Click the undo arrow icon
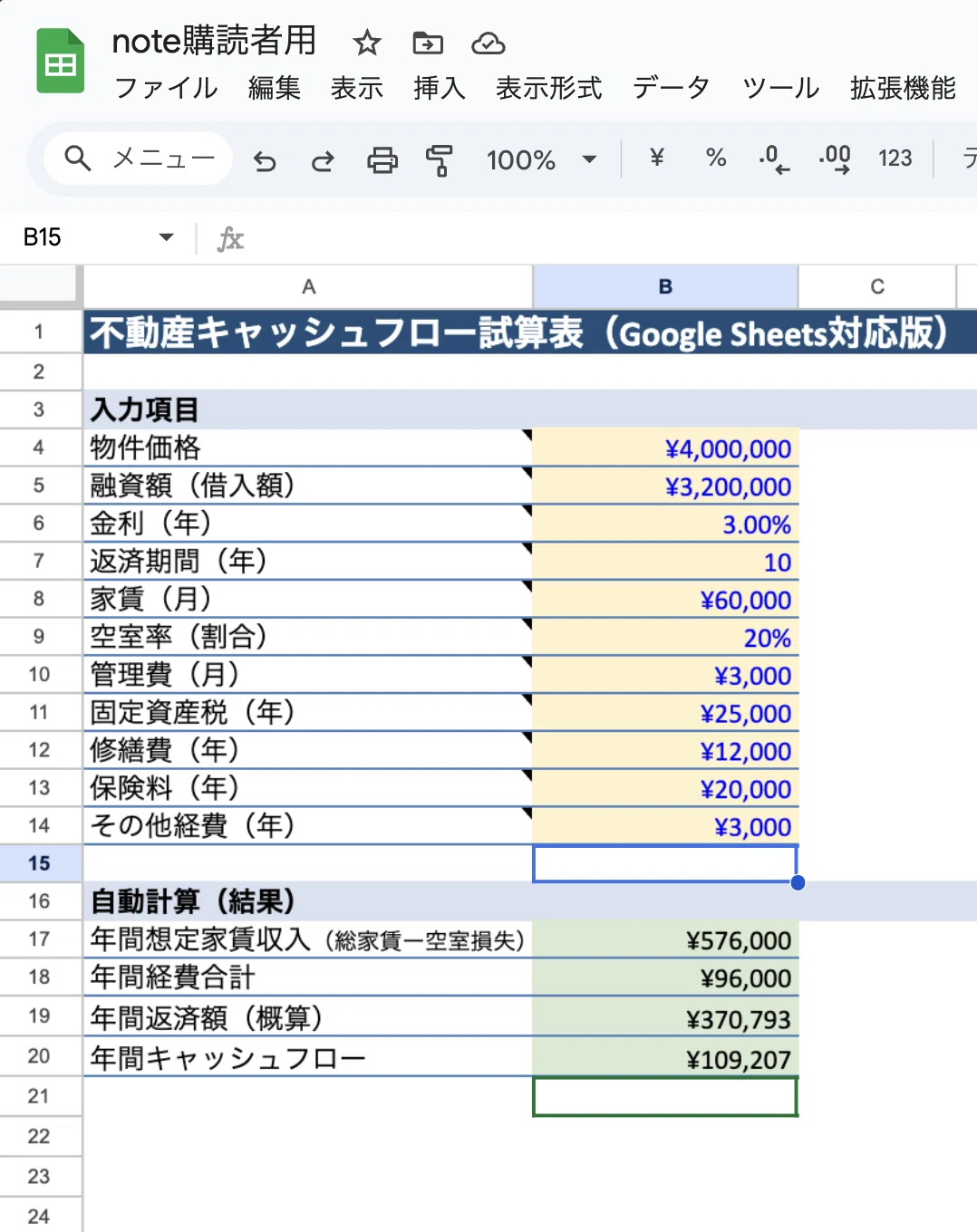Viewport: 977px width, 1232px height. (264, 161)
